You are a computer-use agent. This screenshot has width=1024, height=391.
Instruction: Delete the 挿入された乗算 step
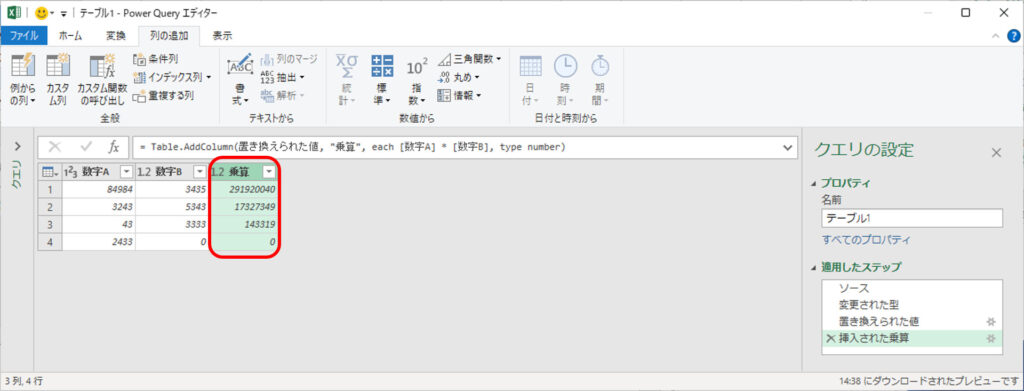831,338
